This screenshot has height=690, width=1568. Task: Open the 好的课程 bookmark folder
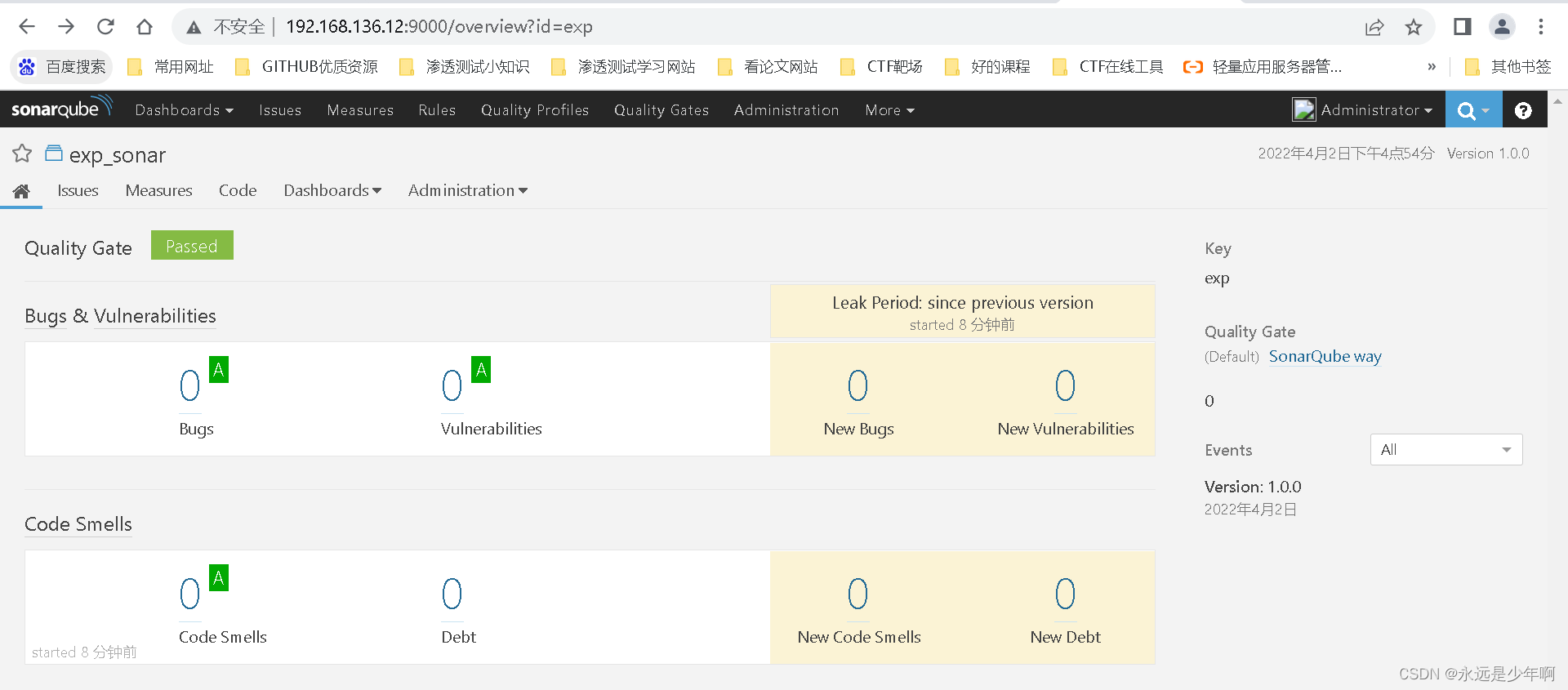tap(987, 67)
